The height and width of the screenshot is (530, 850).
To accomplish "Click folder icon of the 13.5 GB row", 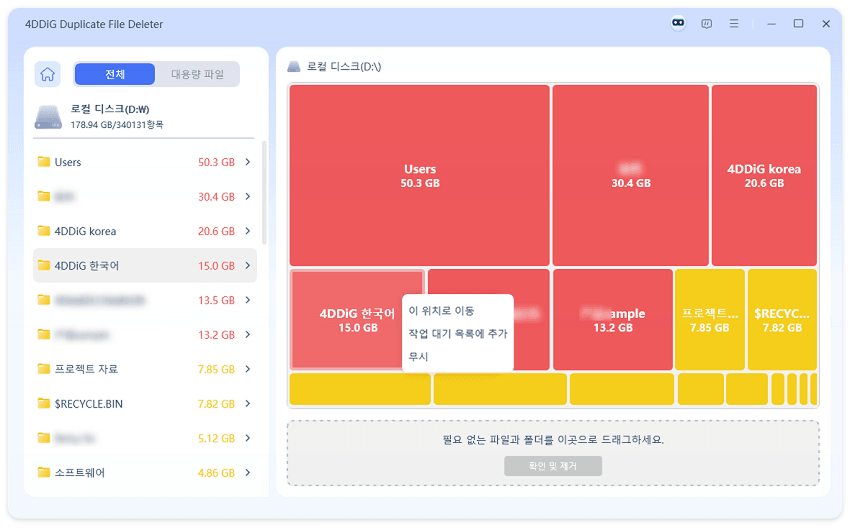I will coord(43,300).
